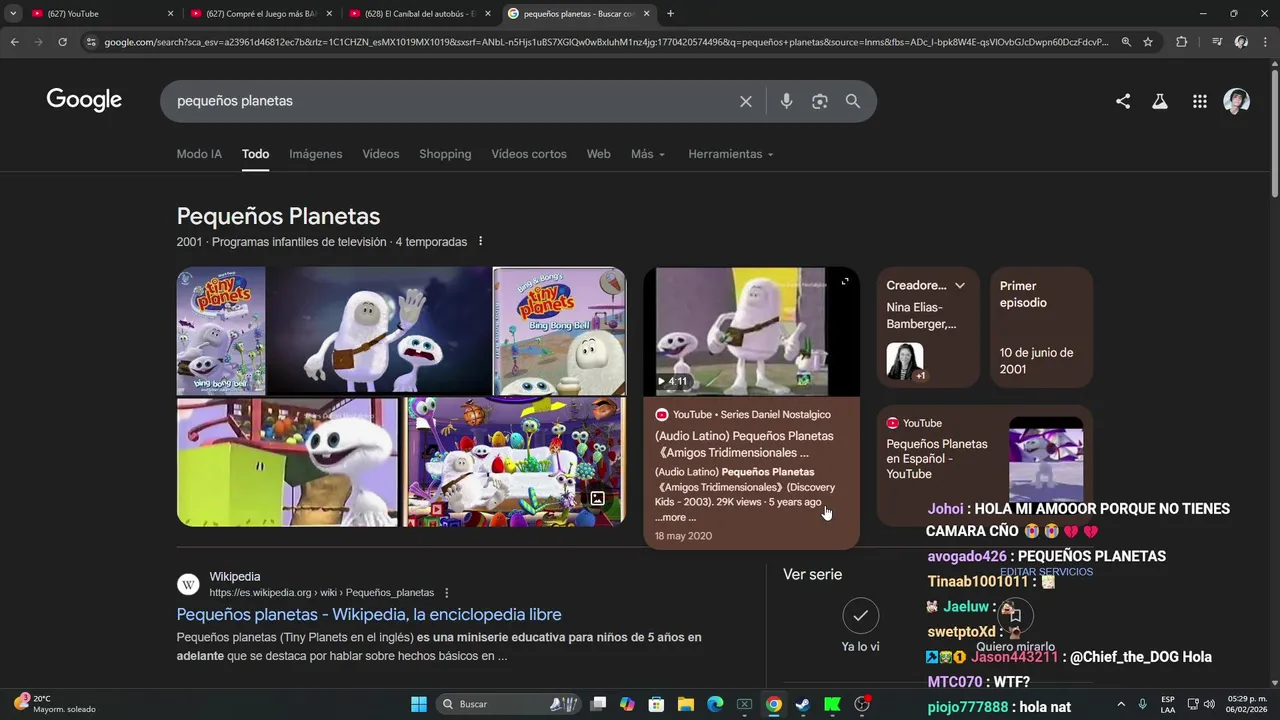Clear the search box with the X icon

pos(745,101)
